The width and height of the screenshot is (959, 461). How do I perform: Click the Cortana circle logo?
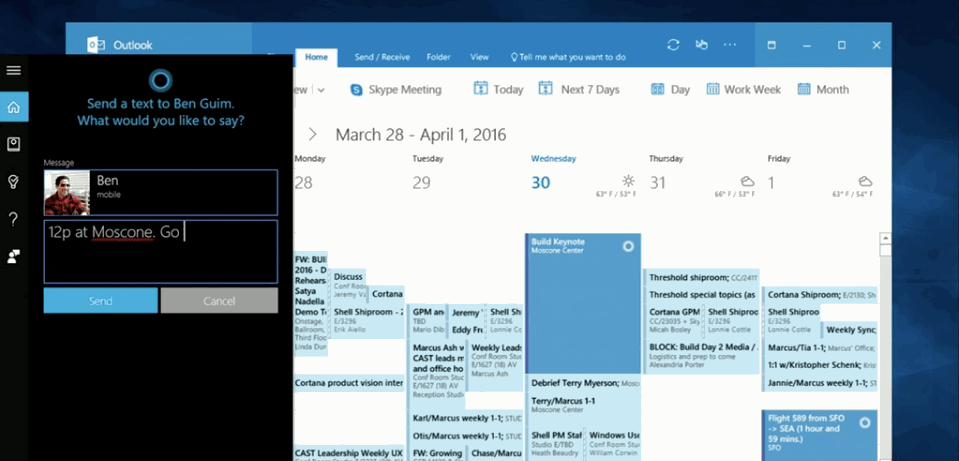click(160, 80)
